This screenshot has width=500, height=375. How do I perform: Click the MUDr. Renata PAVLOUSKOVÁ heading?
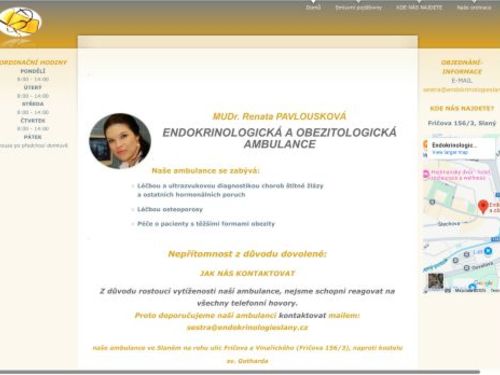[279, 116]
